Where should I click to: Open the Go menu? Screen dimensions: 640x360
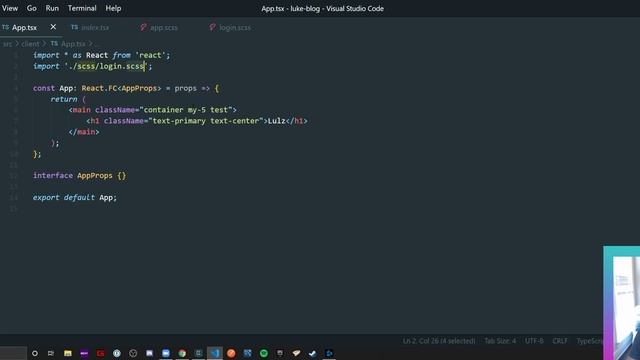pos(31,8)
